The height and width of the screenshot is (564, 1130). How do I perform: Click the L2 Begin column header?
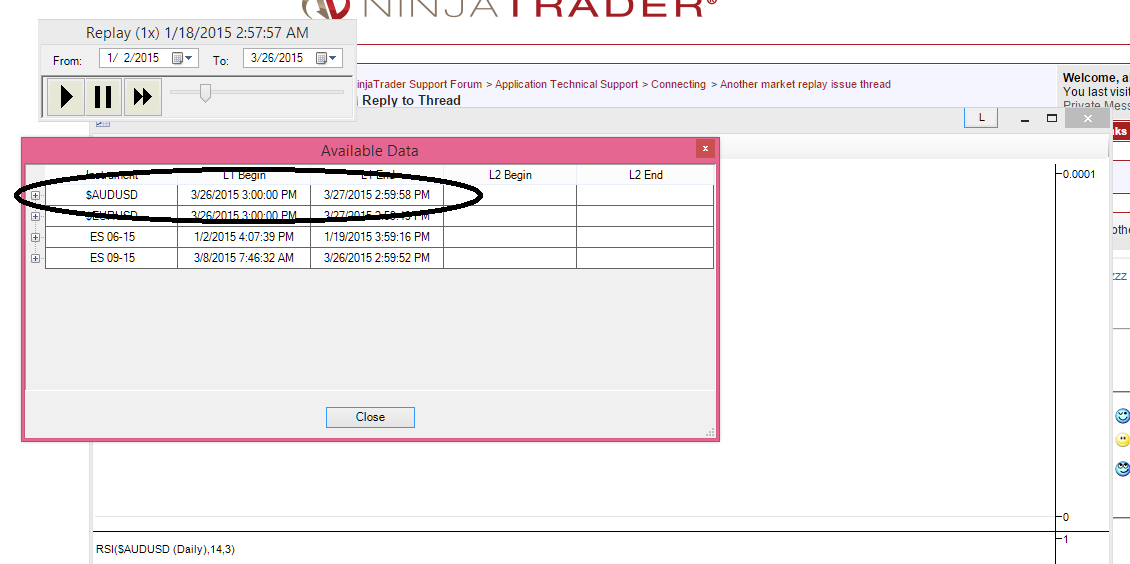[x=510, y=175]
